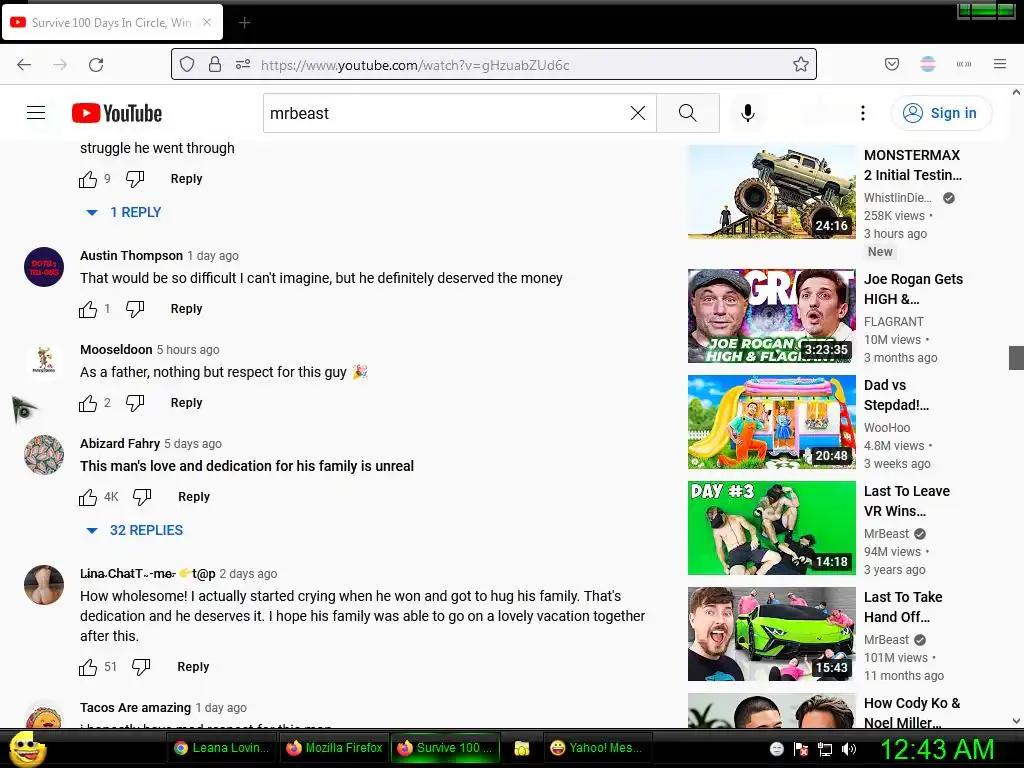Dislike Mooseldoon's comment
The width and height of the screenshot is (1024, 768).
tap(135, 403)
